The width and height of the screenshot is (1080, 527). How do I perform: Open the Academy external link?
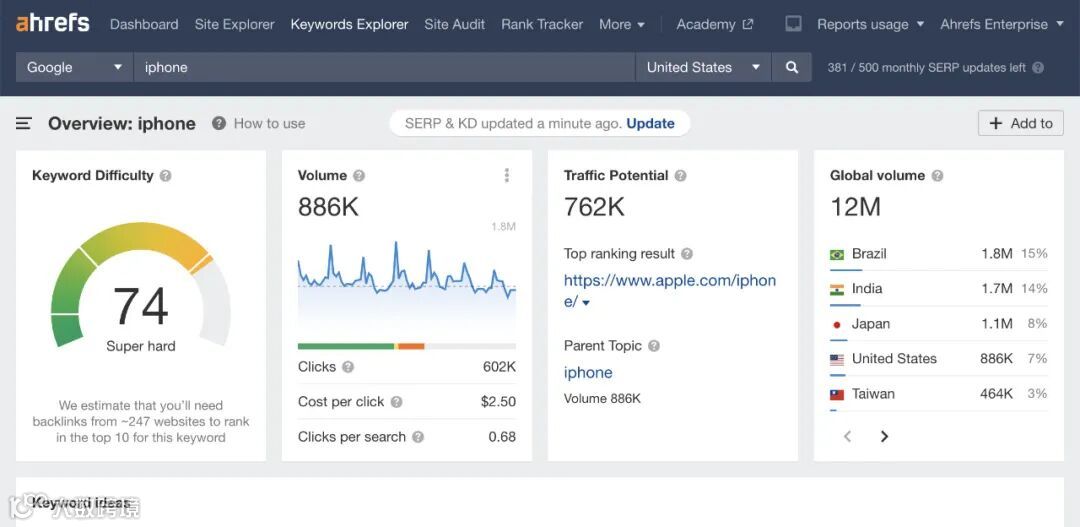click(715, 24)
